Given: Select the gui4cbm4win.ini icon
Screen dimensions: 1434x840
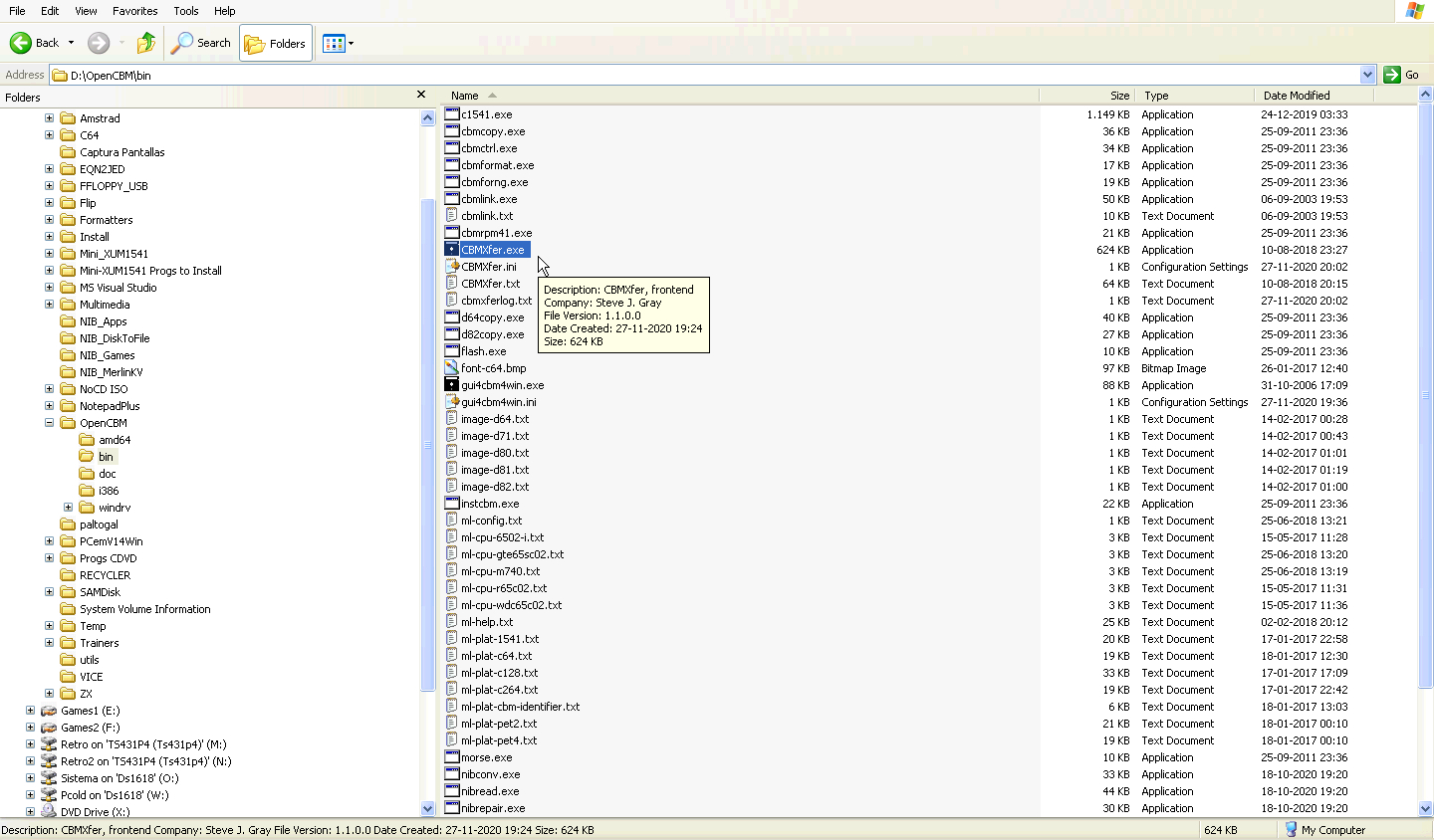Looking at the screenshot, I should pyautogui.click(x=452, y=402).
